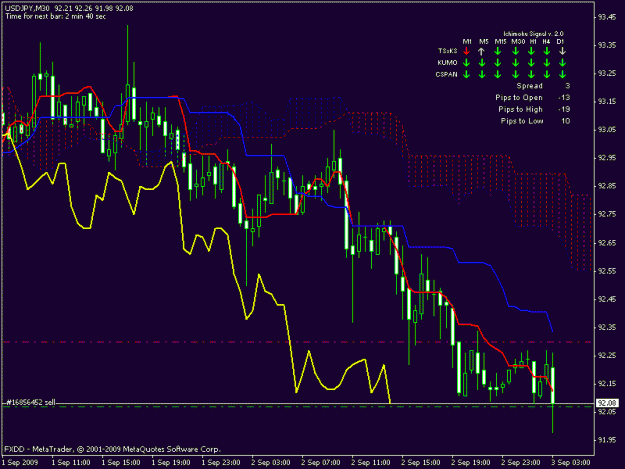Select the KUMO M15 down arrow
The image size is (625, 469).
(x=497, y=63)
